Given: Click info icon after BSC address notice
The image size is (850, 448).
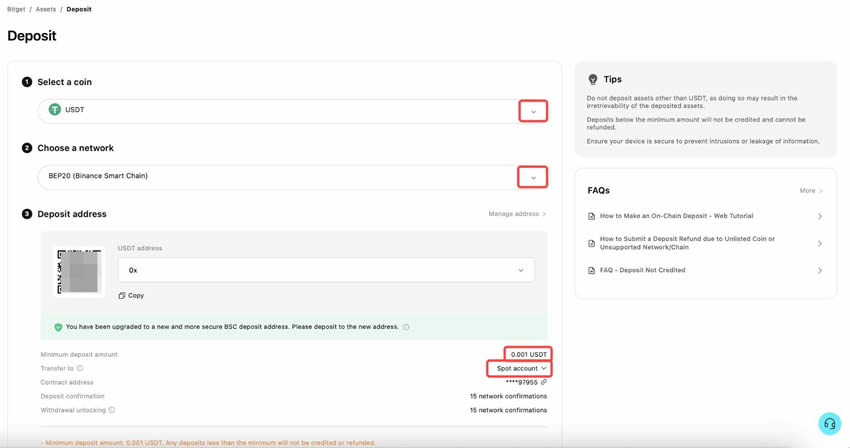Looking at the screenshot, I should (x=406, y=327).
